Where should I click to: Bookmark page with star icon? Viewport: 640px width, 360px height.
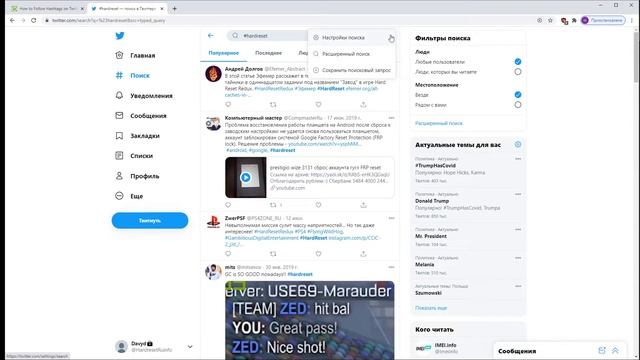pos(550,20)
